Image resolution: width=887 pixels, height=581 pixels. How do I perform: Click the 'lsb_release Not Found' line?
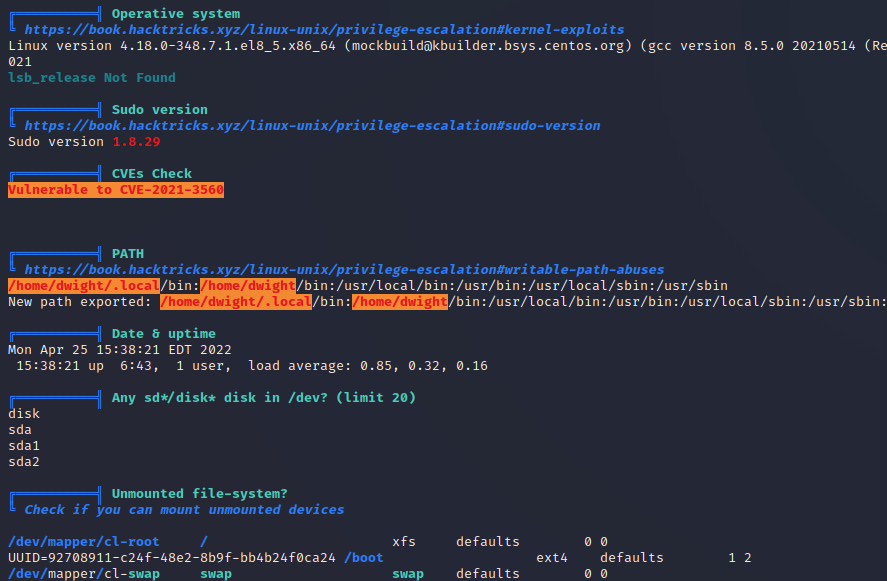(x=92, y=78)
